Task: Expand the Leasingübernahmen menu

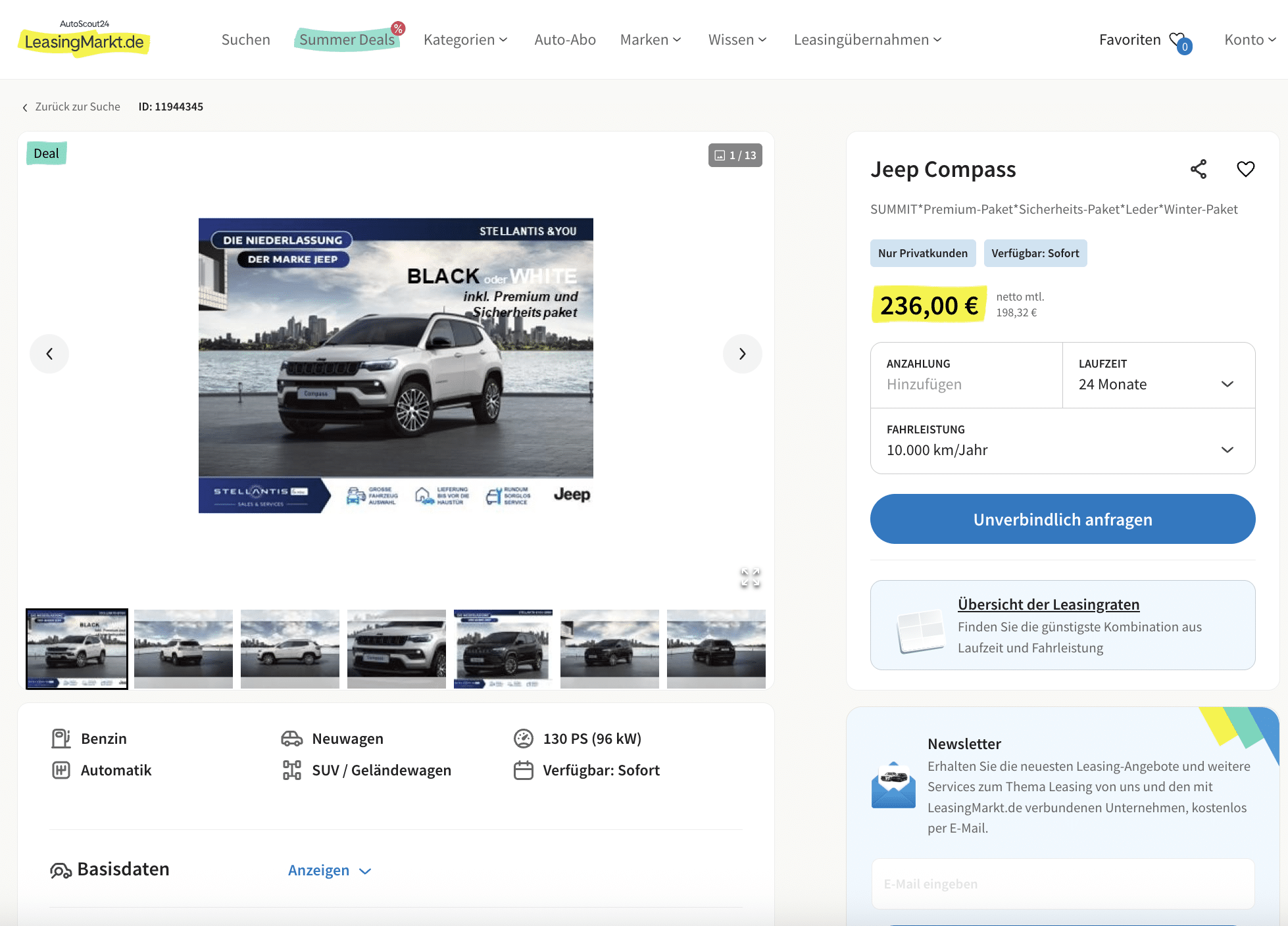Action: pyautogui.click(x=868, y=39)
